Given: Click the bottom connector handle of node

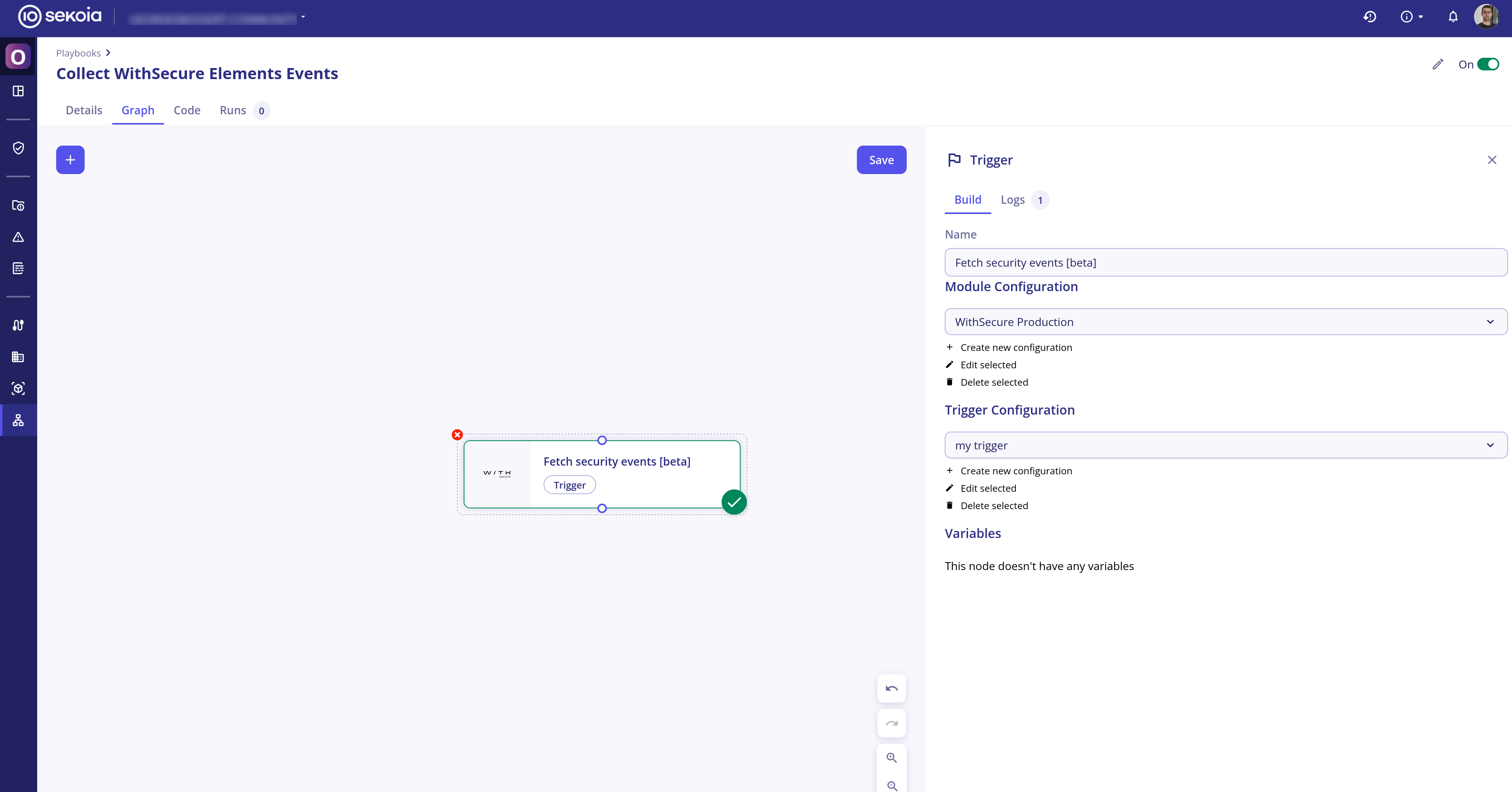Looking at the screenshot, I should coord(602,508).
